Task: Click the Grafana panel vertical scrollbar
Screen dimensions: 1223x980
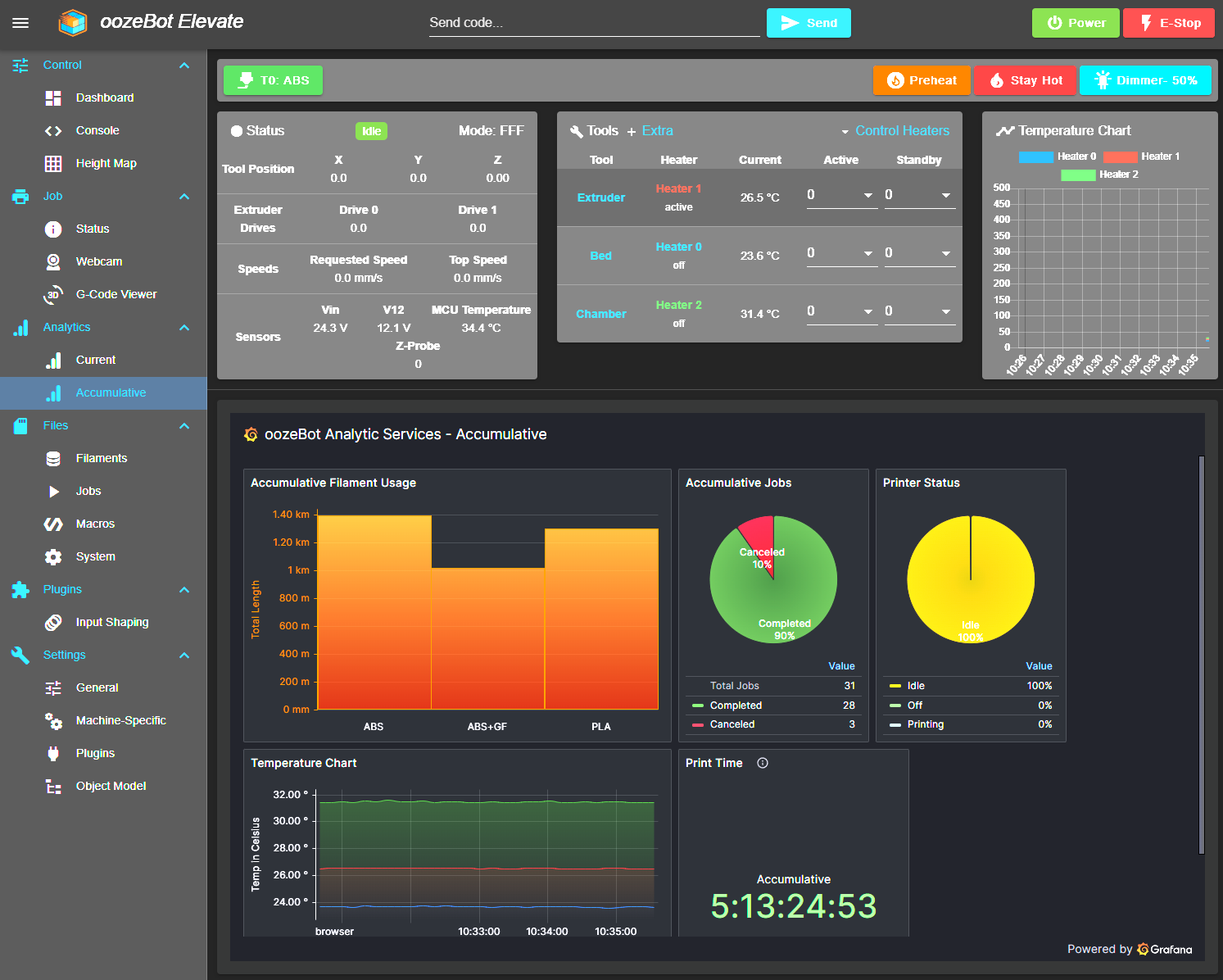Action: pos(1202,656)
